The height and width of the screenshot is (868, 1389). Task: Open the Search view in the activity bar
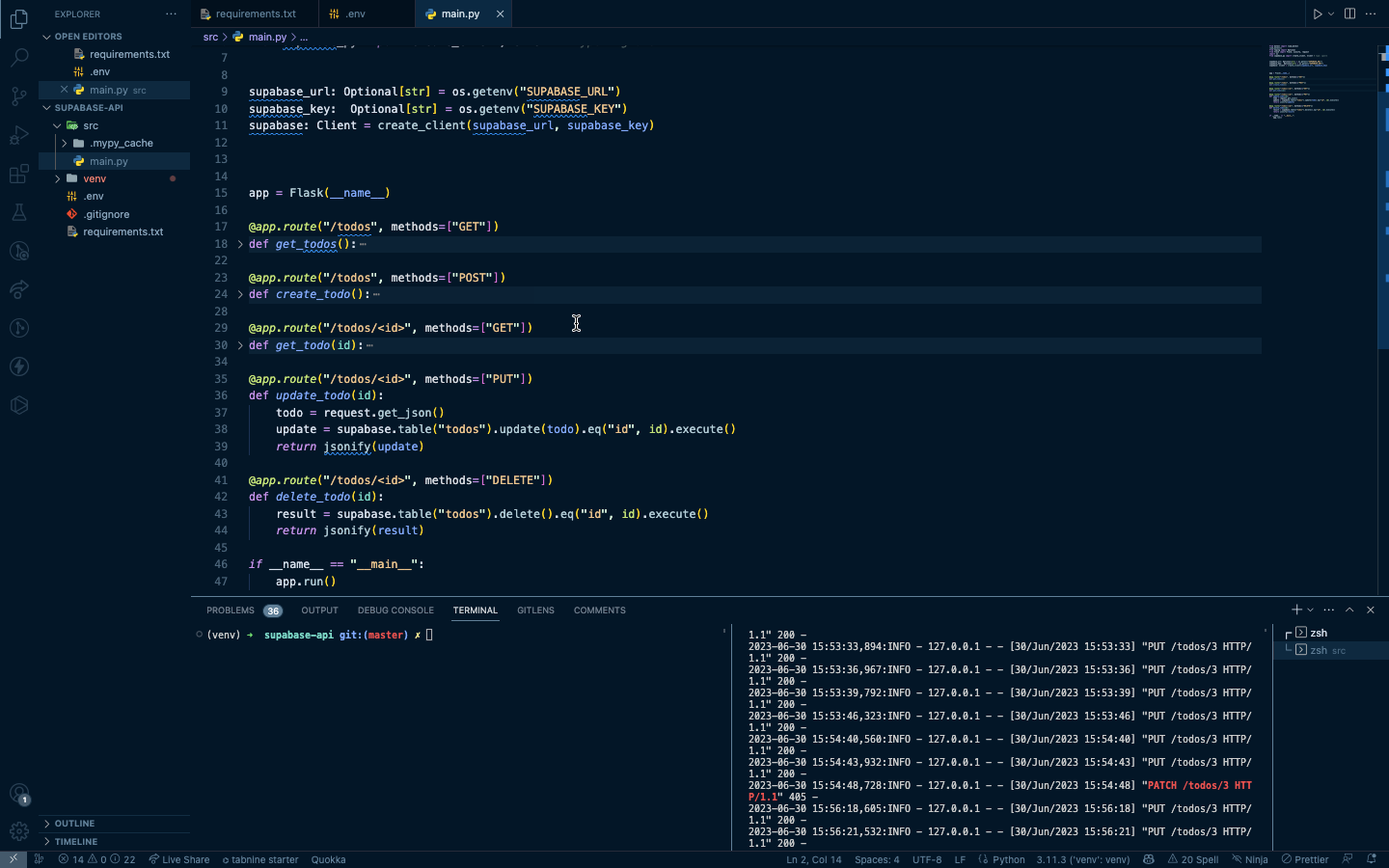point(19,58)
